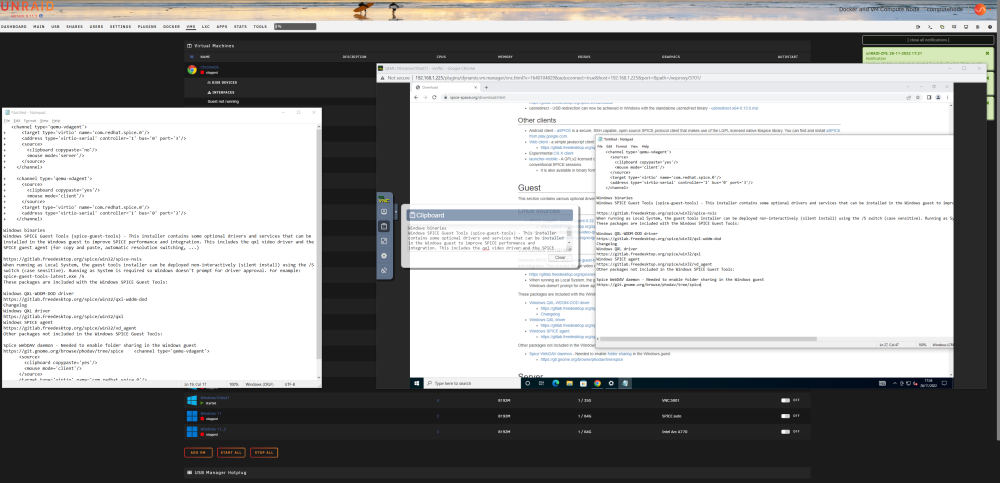Toggle autostart for Windows 11_2 VM
This screenshot has width=1000, height=483.
[785, 432]
